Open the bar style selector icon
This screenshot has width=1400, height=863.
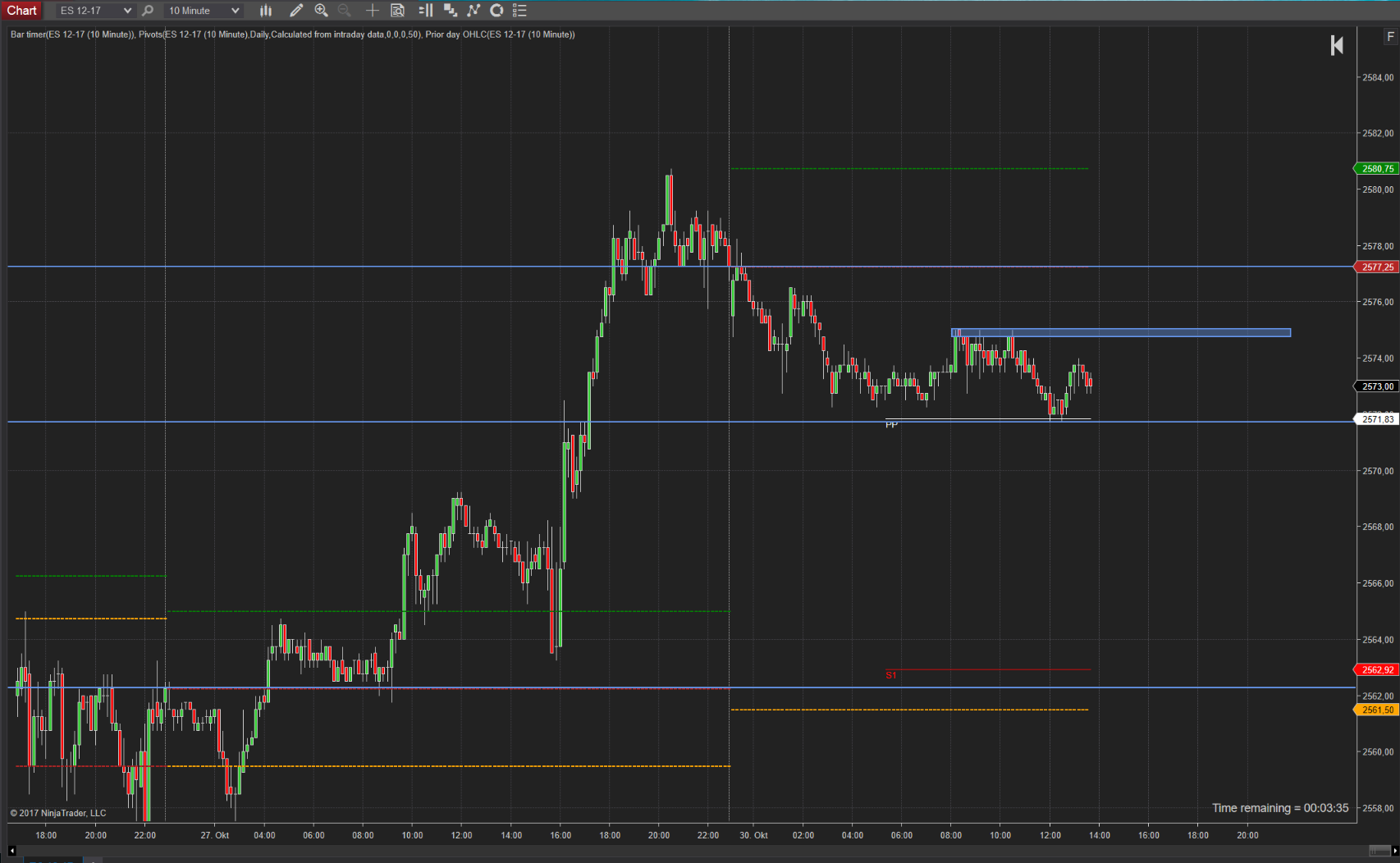pos(265,11)
